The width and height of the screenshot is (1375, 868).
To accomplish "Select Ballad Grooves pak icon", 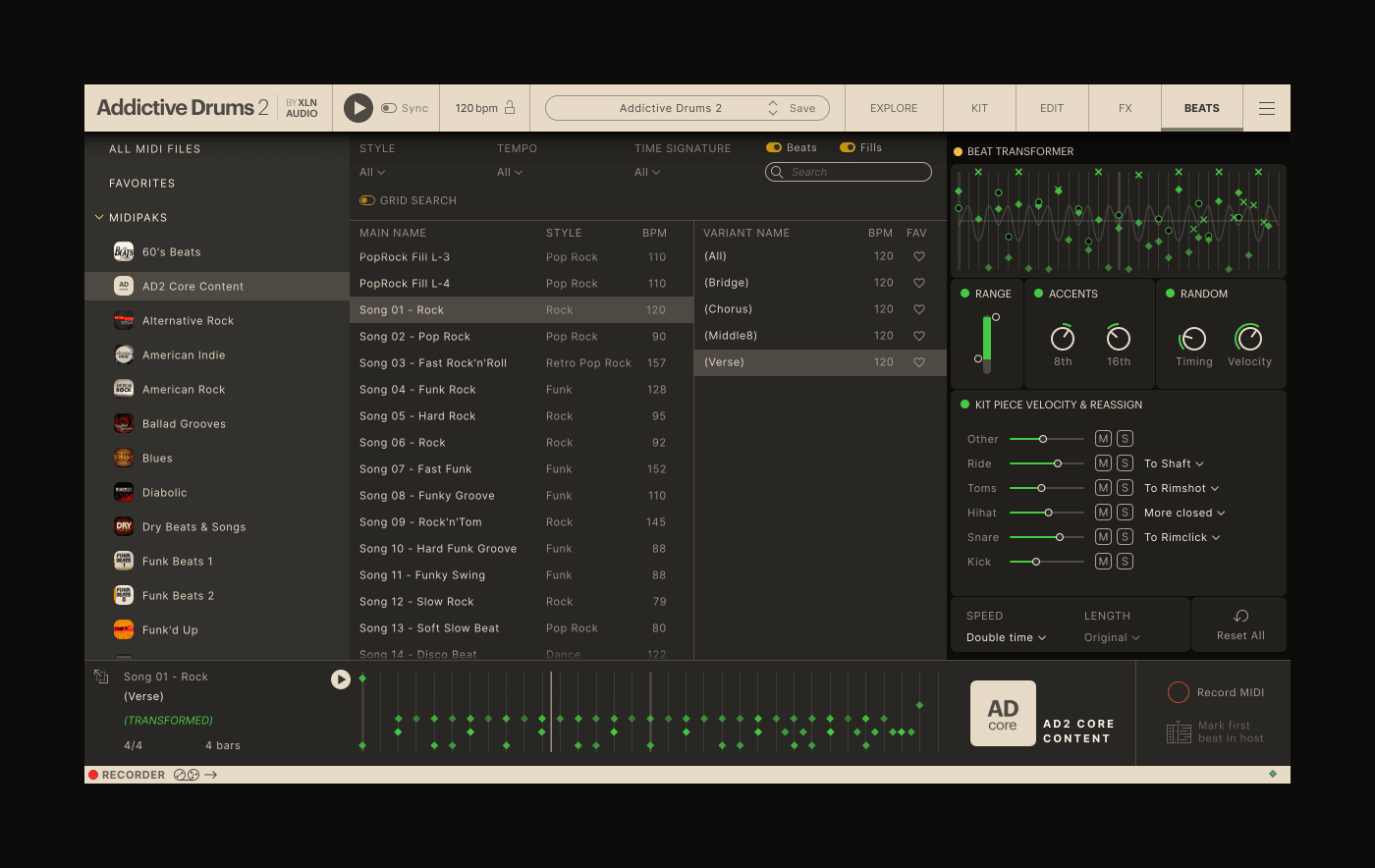I will click(x=124, y=423).
